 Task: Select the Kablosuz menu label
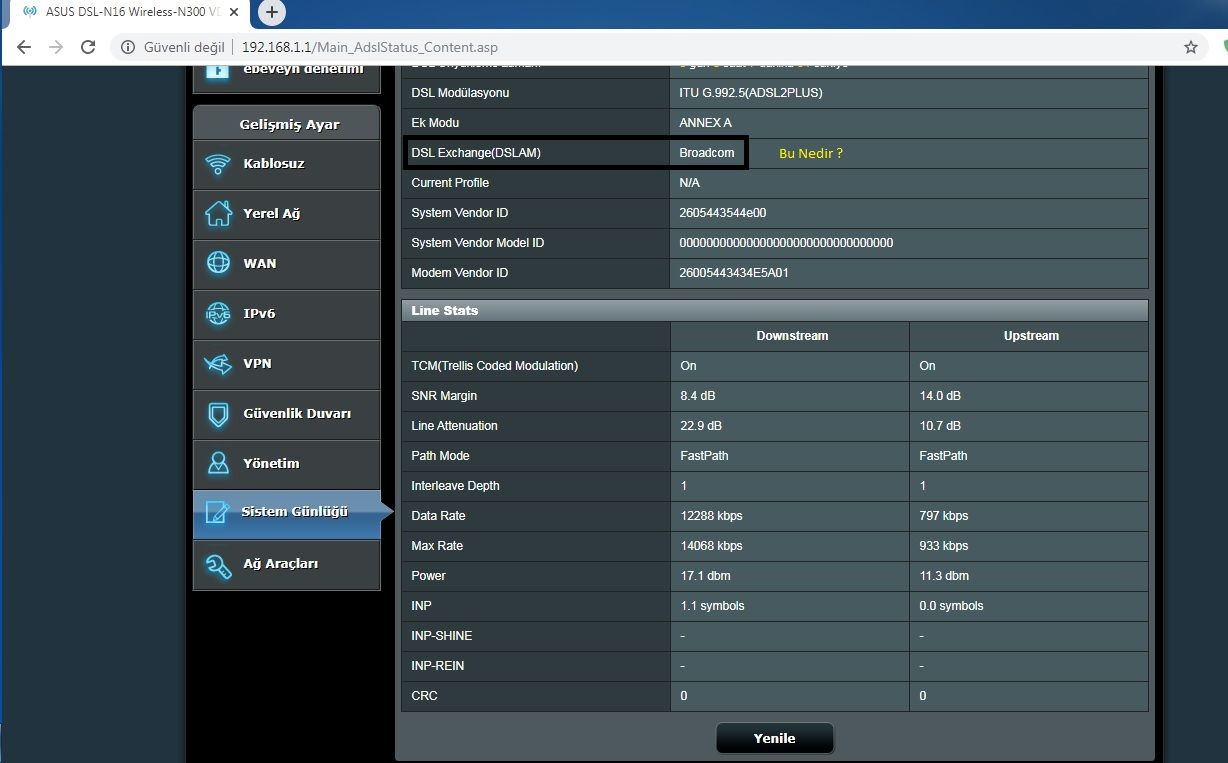tap(274, 163)
